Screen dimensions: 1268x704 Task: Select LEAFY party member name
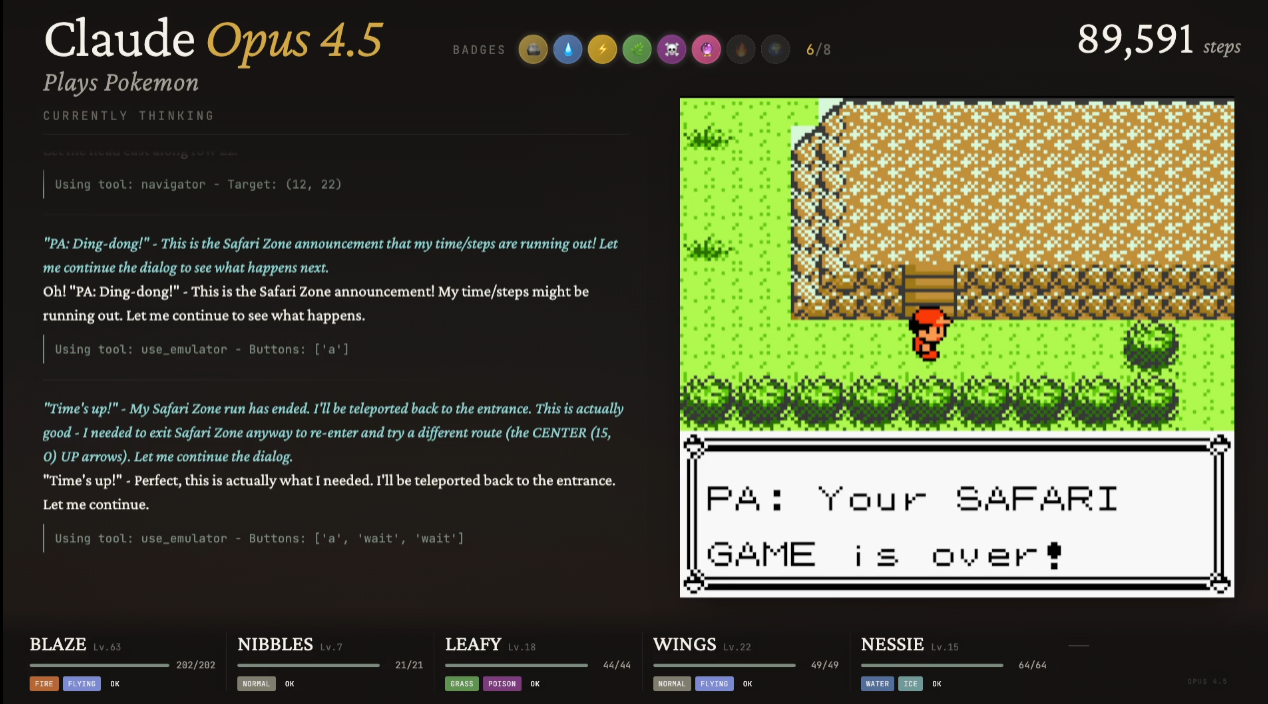pos(473,645)
